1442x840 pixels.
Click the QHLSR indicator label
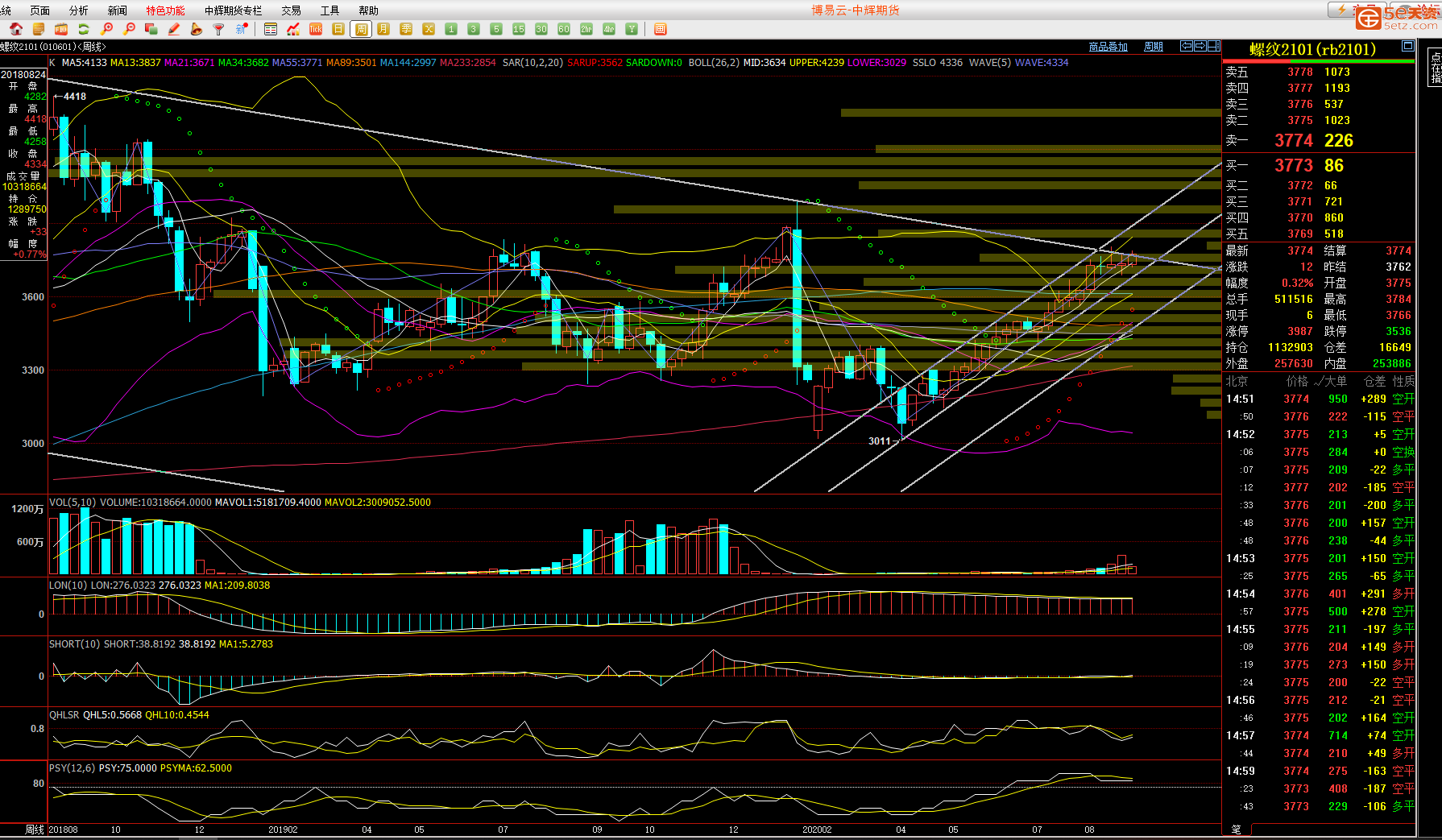click(x=64, y=715)
